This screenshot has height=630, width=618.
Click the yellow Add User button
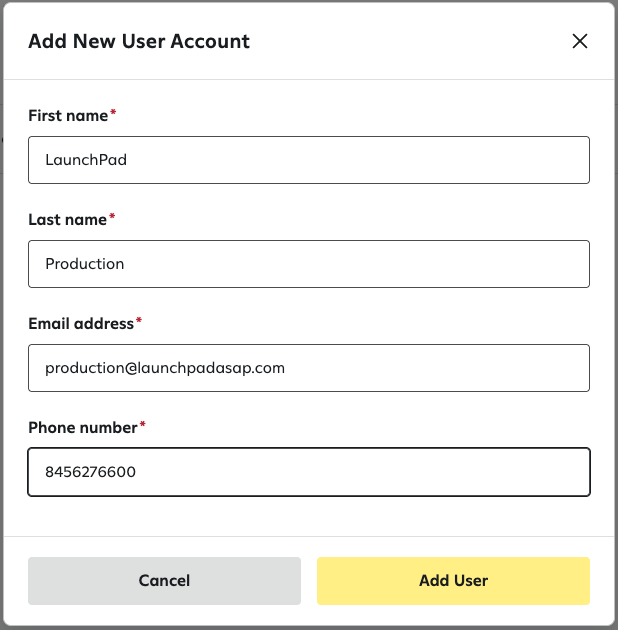[x=453, y=581]
